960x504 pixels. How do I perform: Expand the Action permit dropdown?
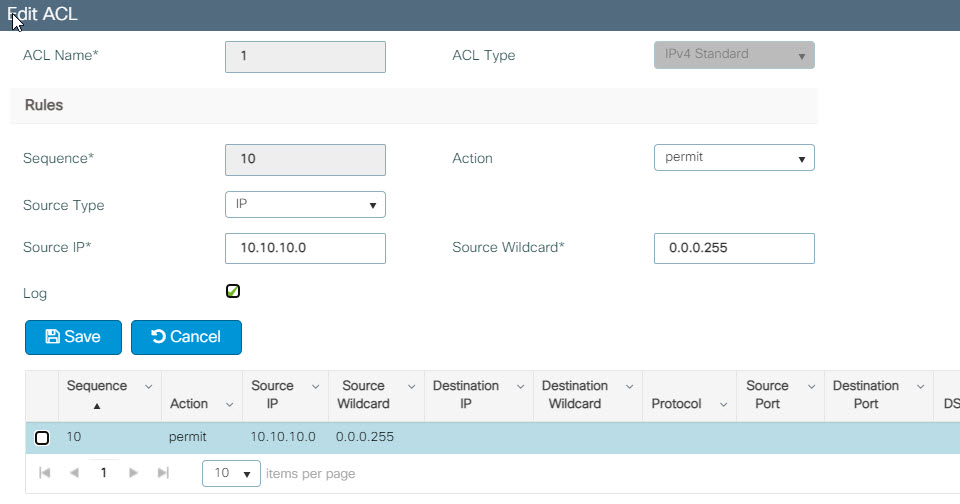click(x=734, y=157)
